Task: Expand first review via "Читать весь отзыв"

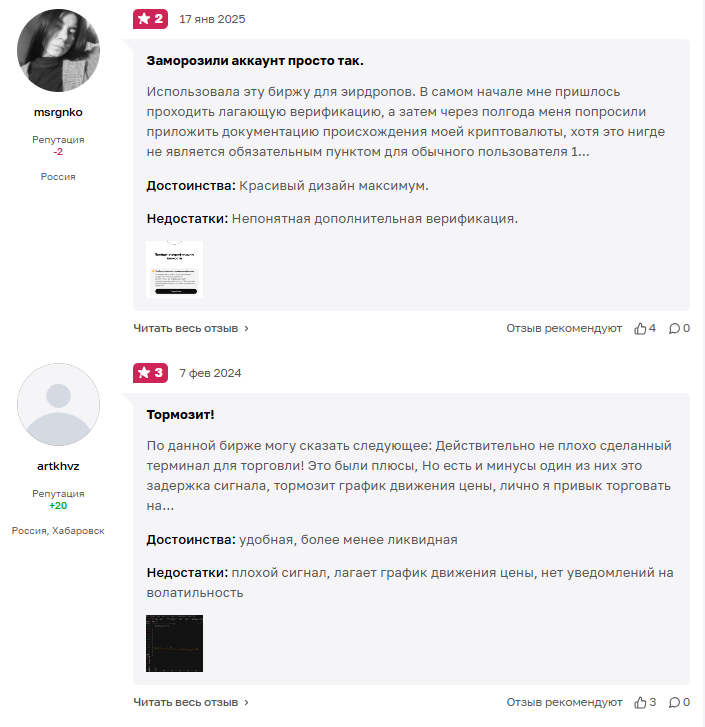Action: point(191,328)
